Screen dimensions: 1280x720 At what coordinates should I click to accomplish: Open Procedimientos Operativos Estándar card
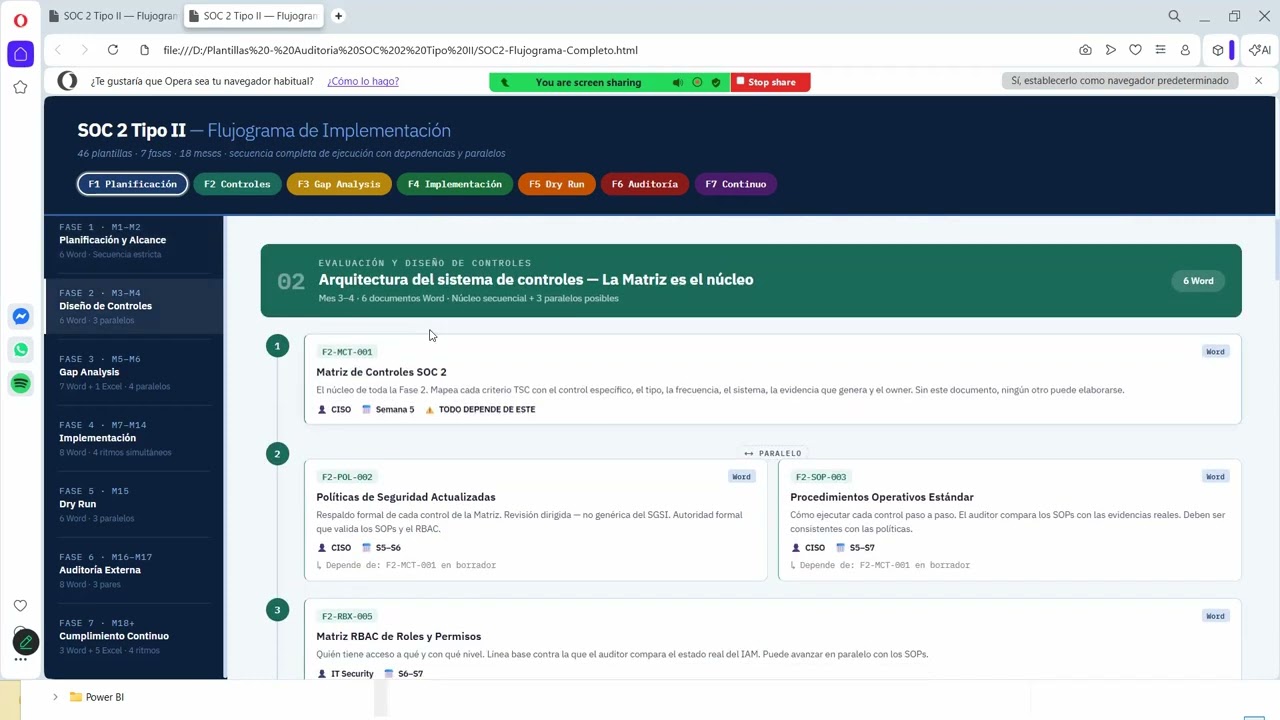click(1009, 520)
